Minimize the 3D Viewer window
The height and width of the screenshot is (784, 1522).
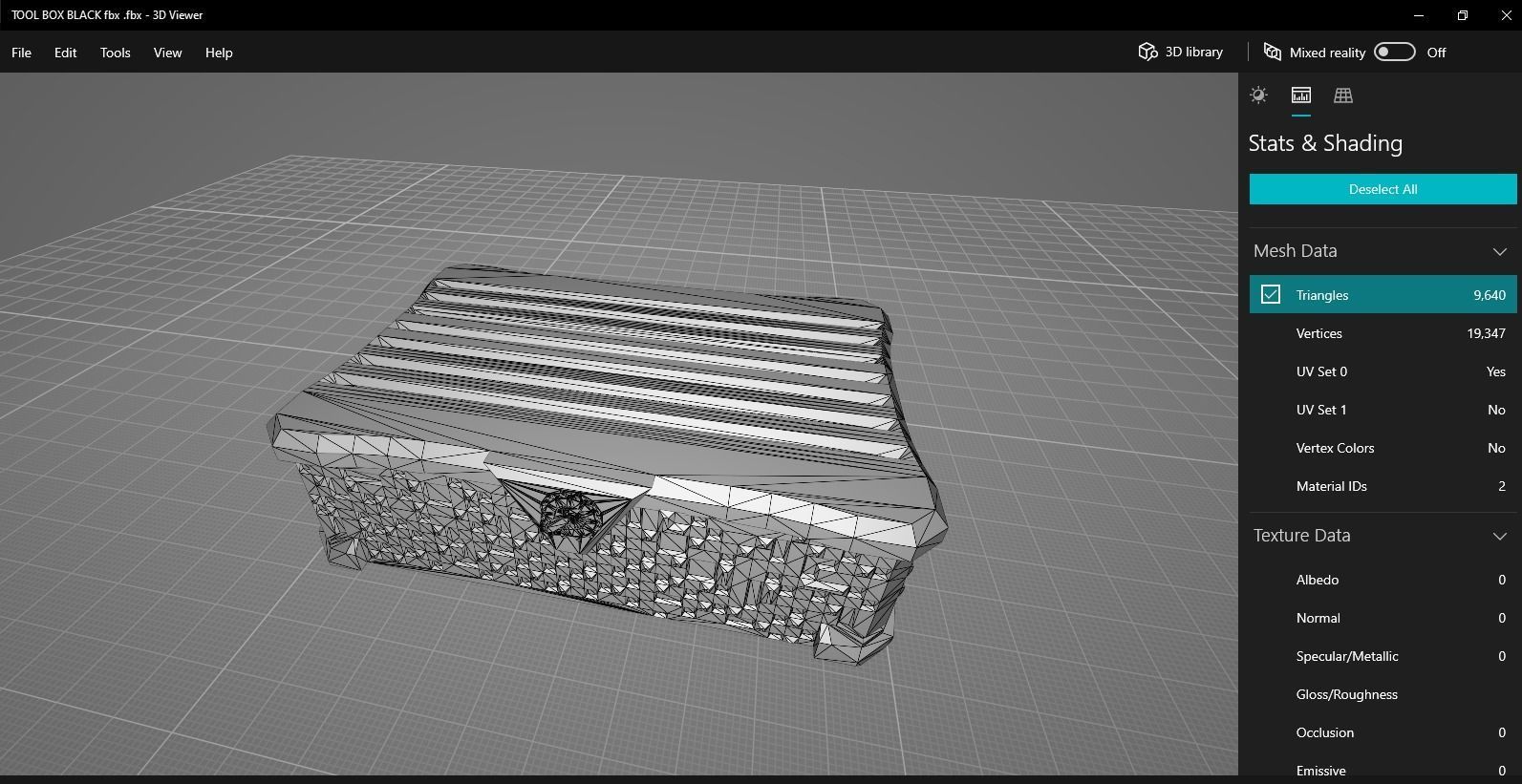(1419, 15)
